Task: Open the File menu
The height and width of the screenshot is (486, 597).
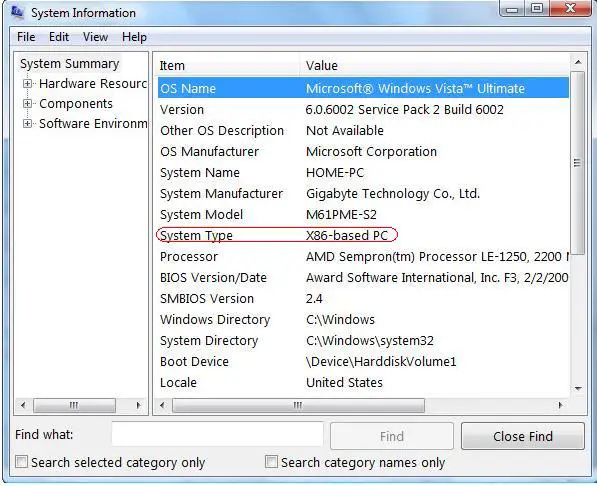Action: click(26, 37)
